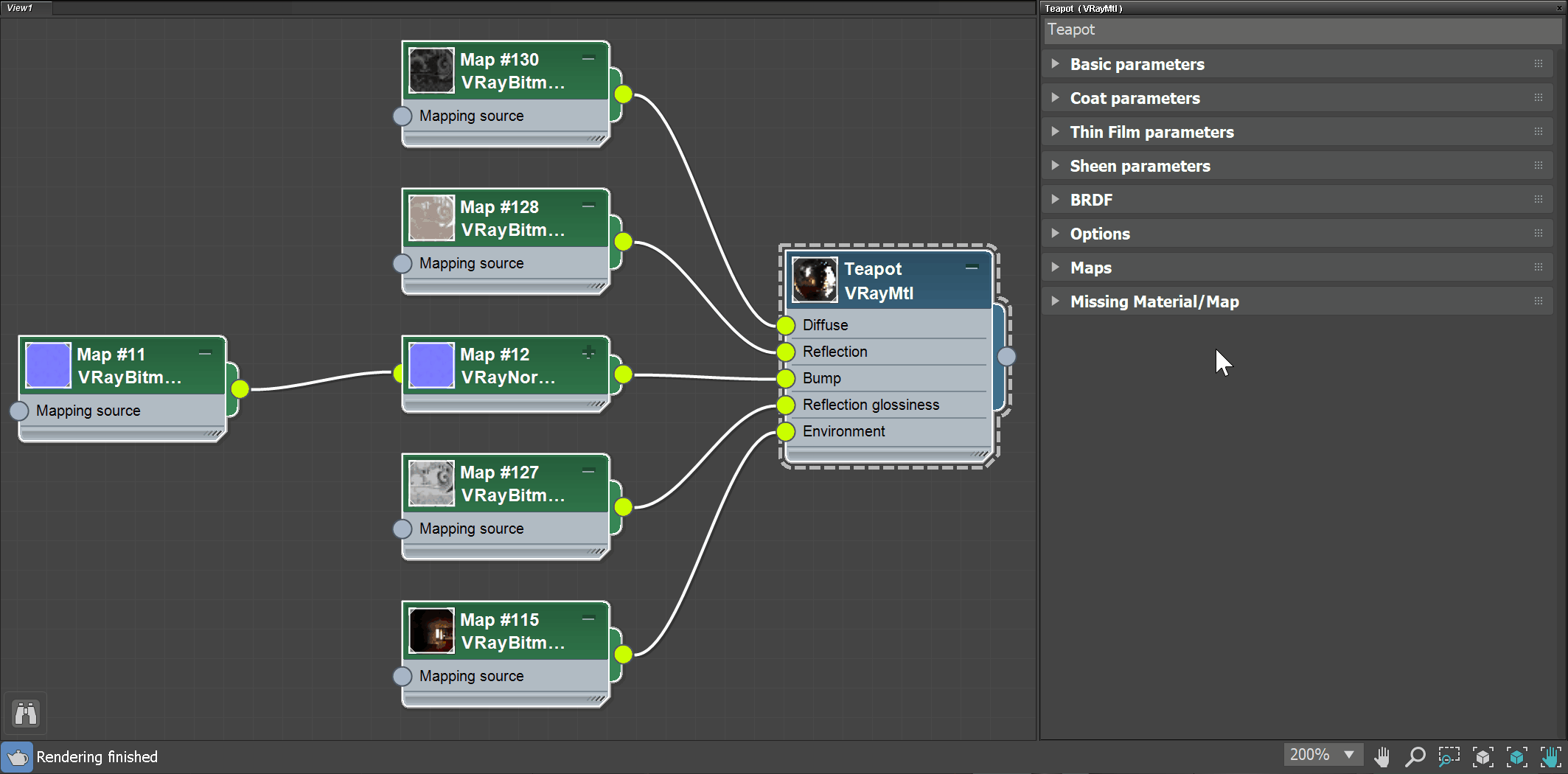This screenshot has height=774, width=1568.
Task: Select the Pan tool hand icon
Action: [x=1381, y=756]
